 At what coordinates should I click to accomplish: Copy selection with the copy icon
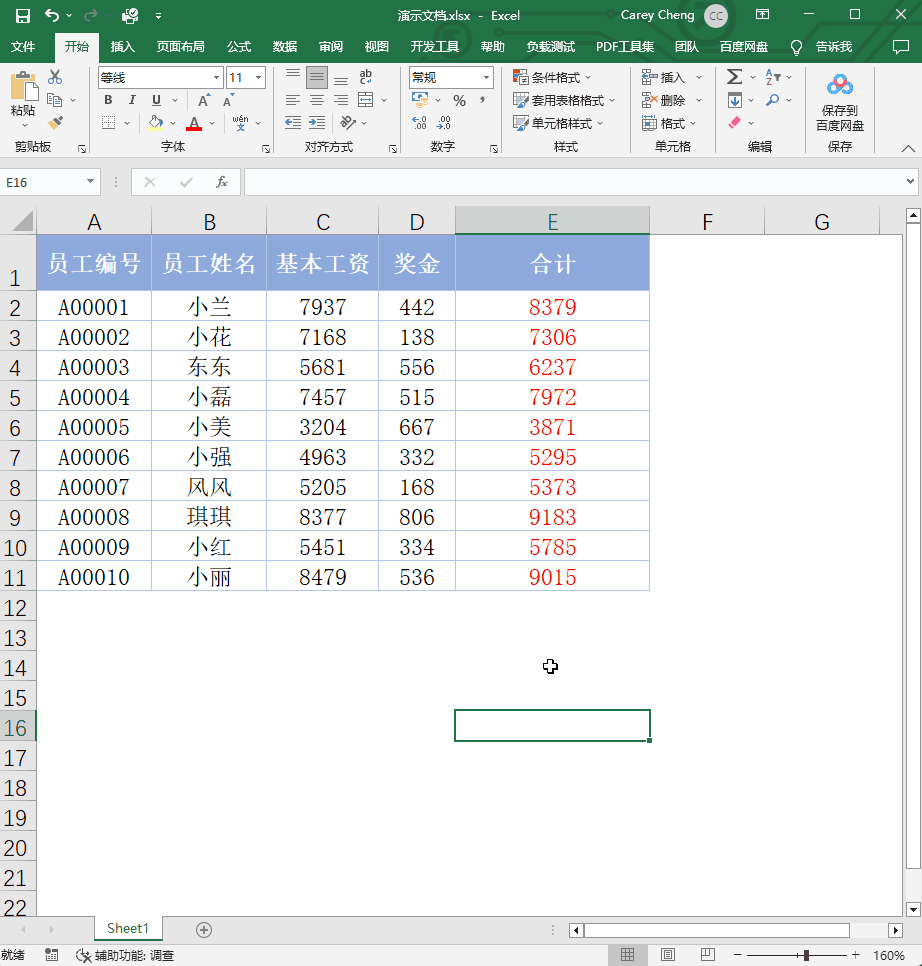(x=55, y=100)
